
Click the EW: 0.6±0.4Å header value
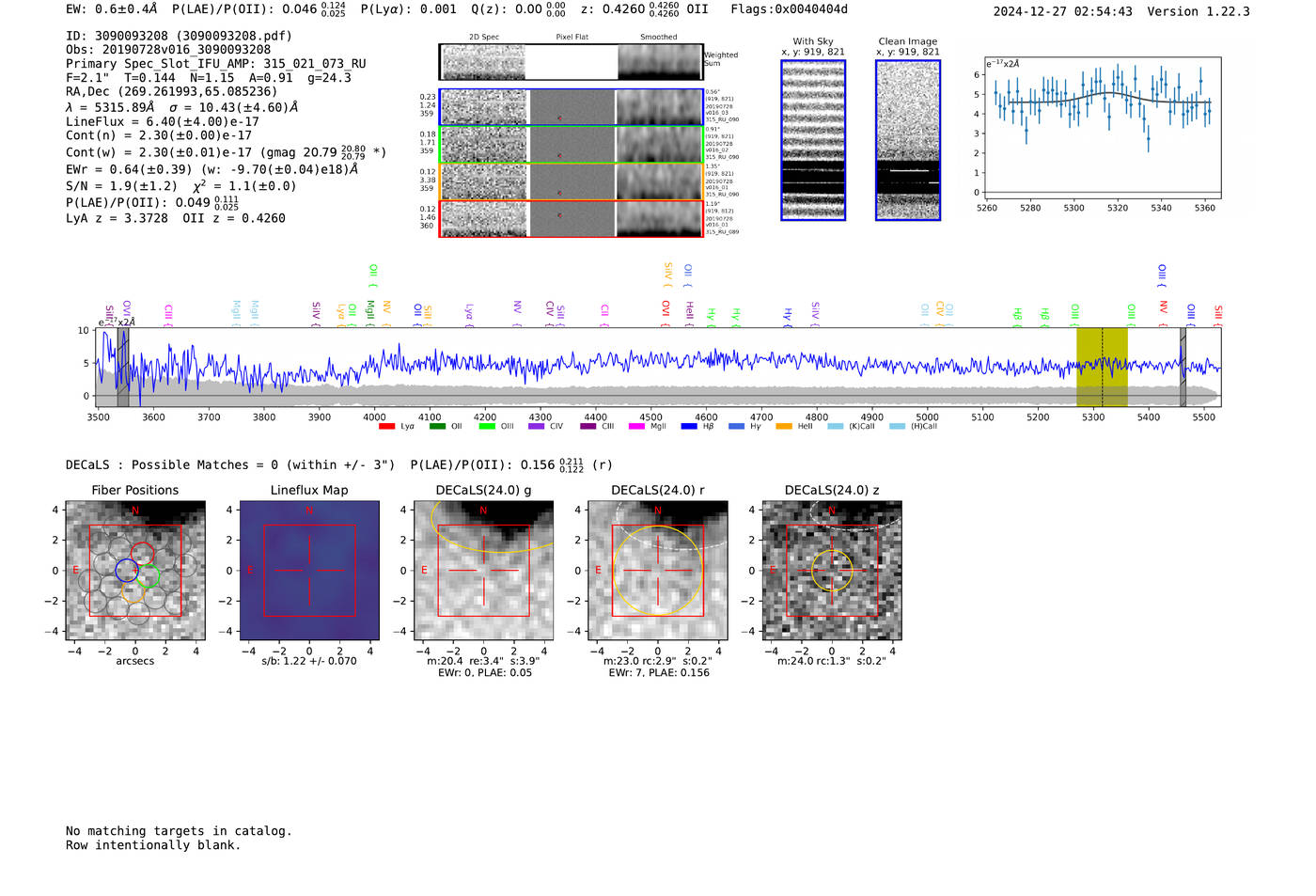click(x=112, y=9)
